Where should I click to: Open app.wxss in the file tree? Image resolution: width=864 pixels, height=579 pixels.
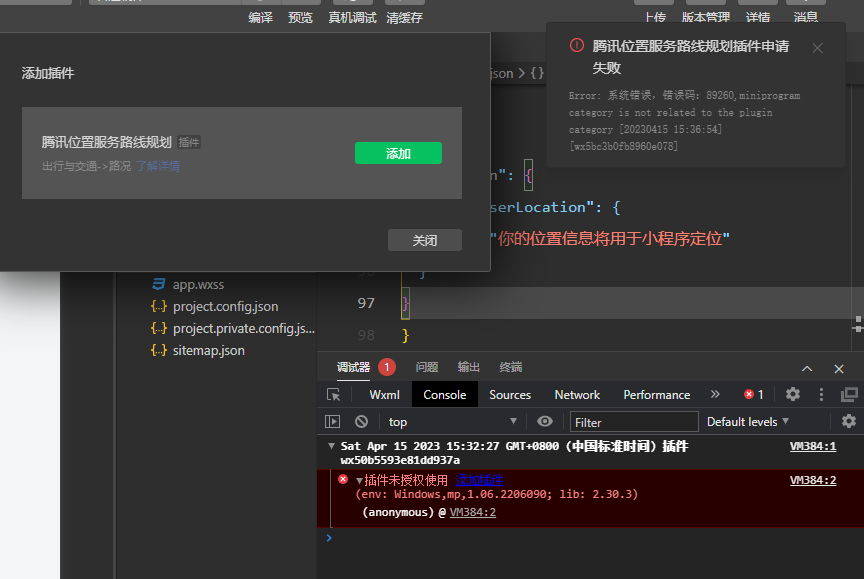[x=198, y=285]
